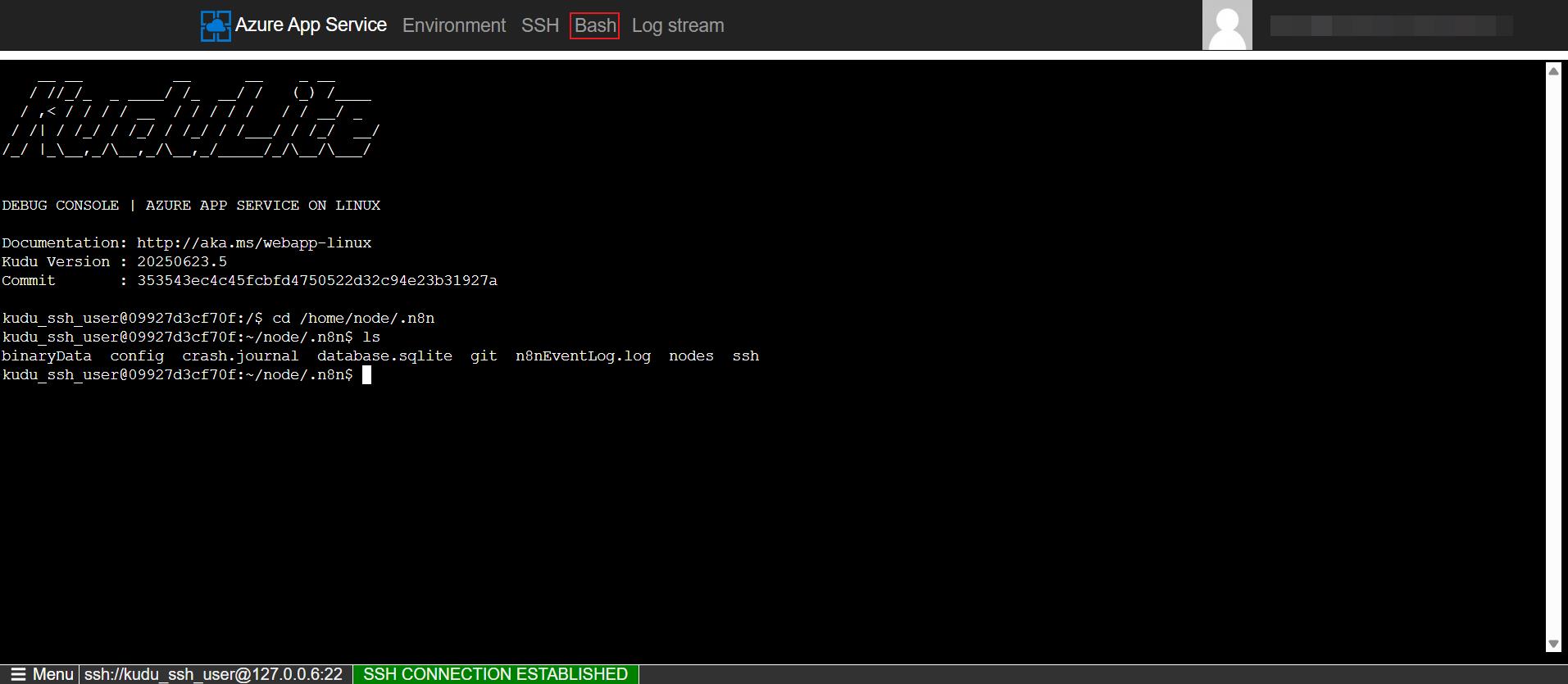Open the Log stream page
Viewport: 1568px width, 684px height.
pyautogui.click(x=678, y=25)
